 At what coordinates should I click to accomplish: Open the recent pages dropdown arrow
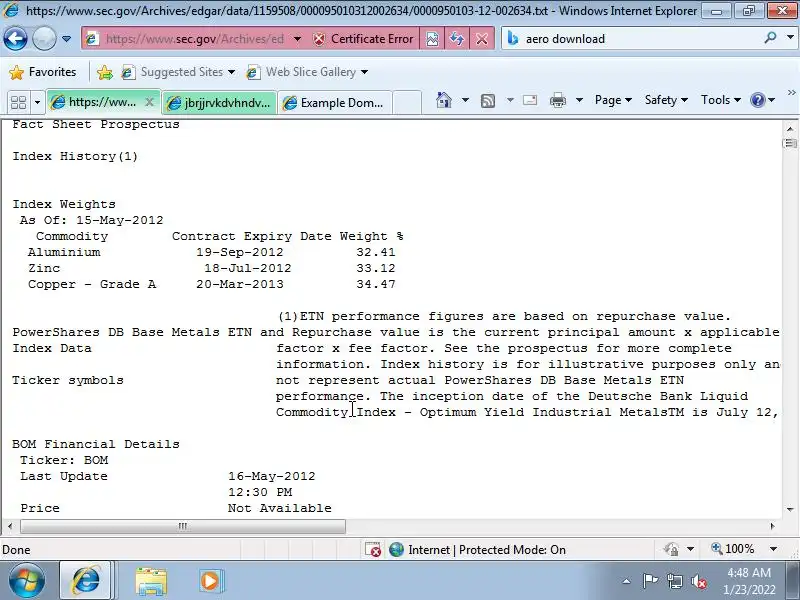point(66,39)
